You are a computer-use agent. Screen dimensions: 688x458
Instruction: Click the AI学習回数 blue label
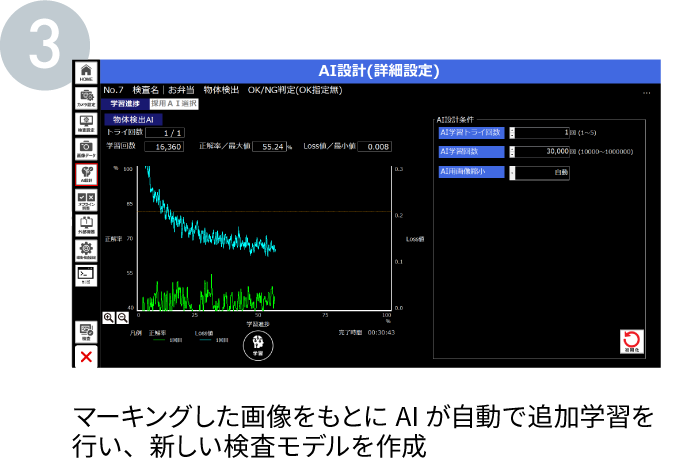[x=471, y=152]
